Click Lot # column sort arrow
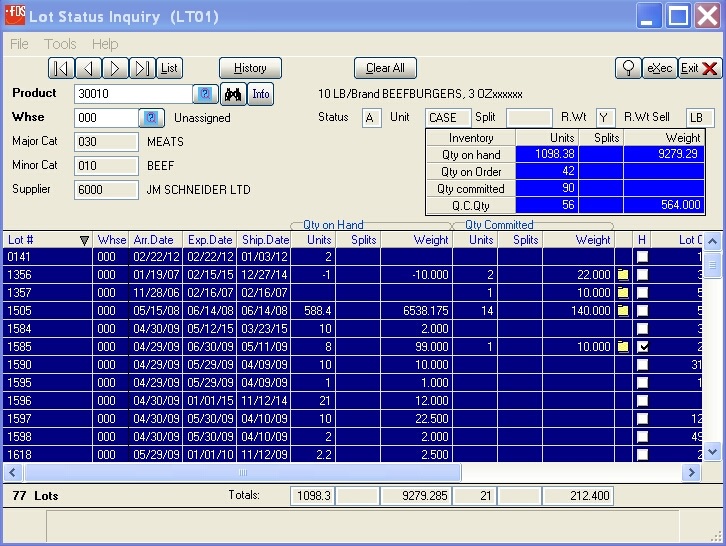The height and width of the screenshot is (546, 726). coord(84,240)
